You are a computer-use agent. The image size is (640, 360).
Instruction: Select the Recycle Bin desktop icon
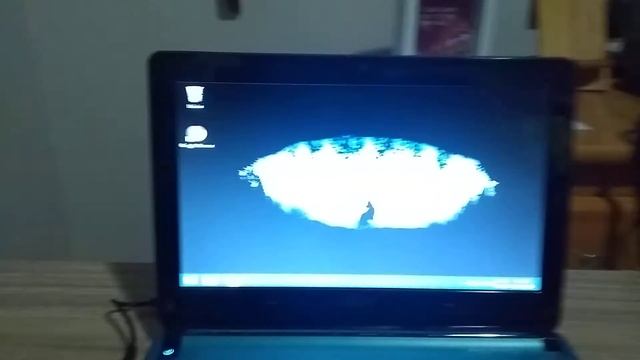pos(195,97)
